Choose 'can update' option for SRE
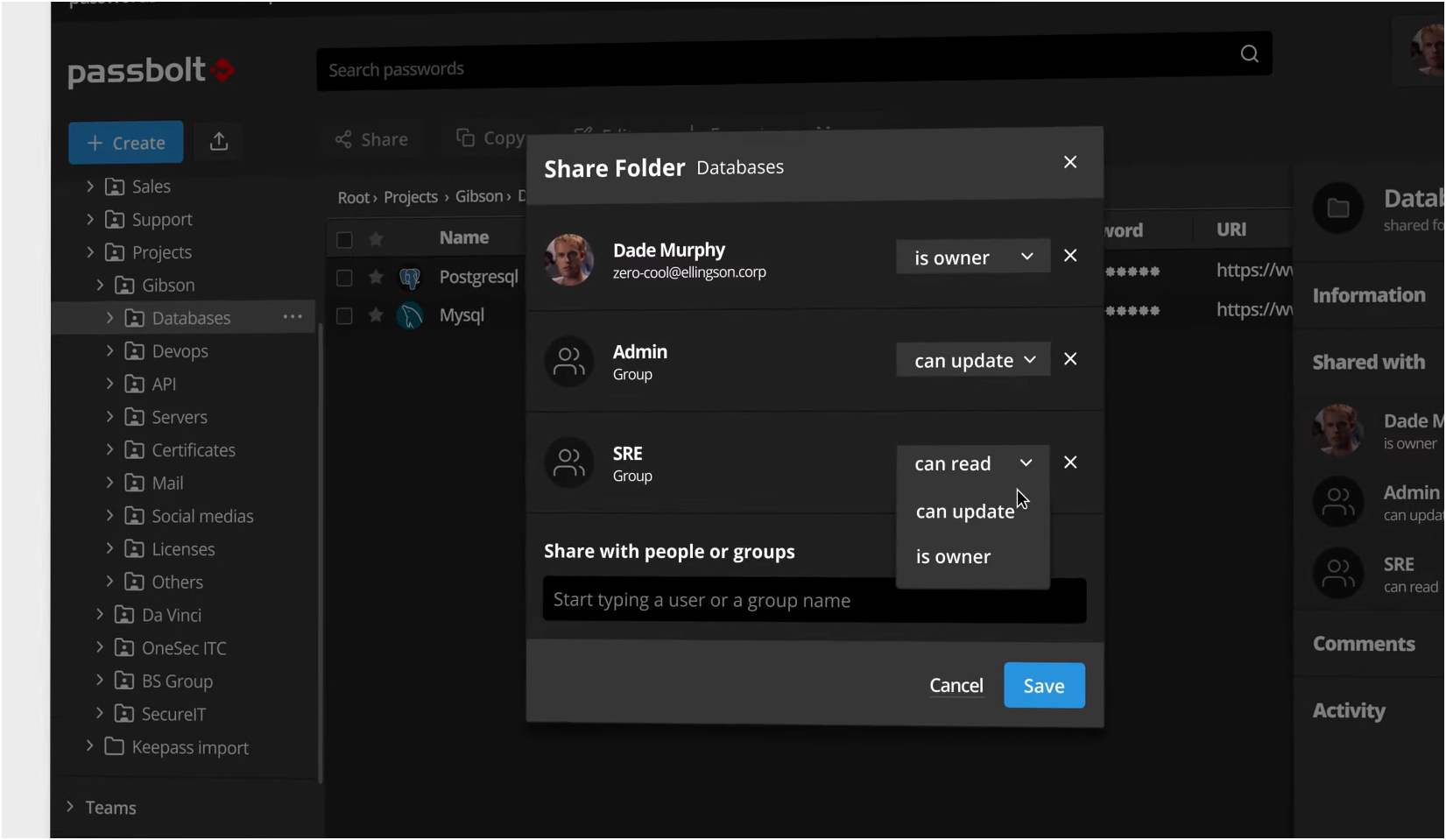The image size is (1446, 840). [x=964, y=512]
